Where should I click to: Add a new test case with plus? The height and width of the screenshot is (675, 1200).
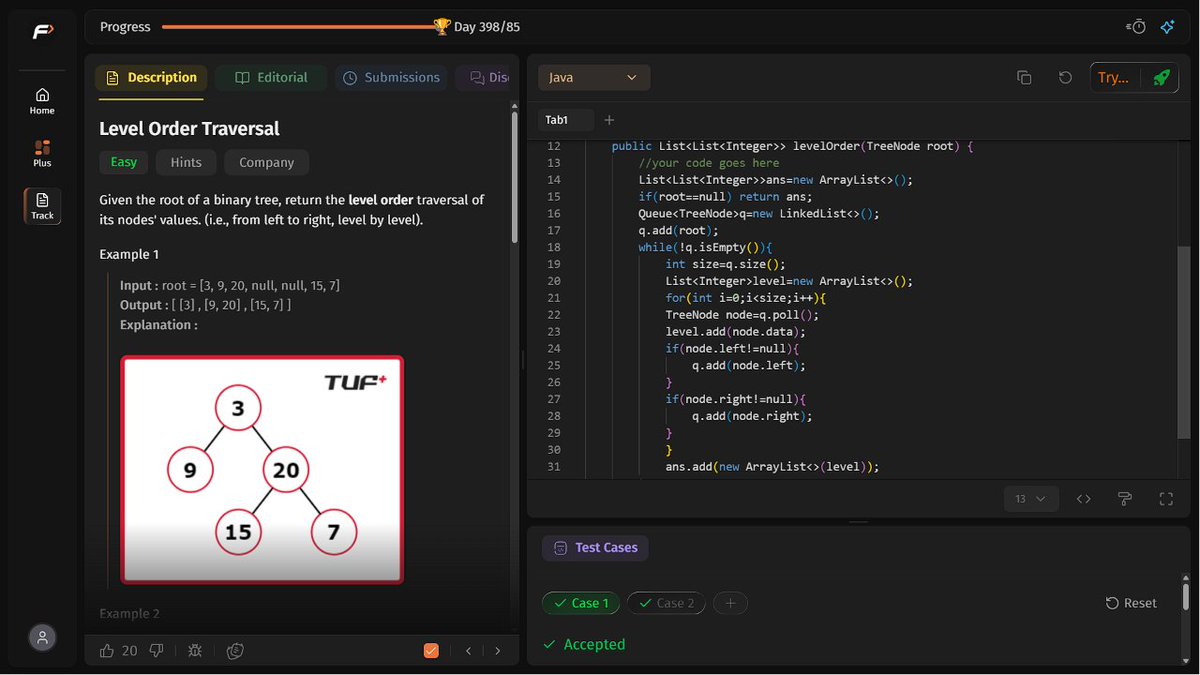pos(730,603)
